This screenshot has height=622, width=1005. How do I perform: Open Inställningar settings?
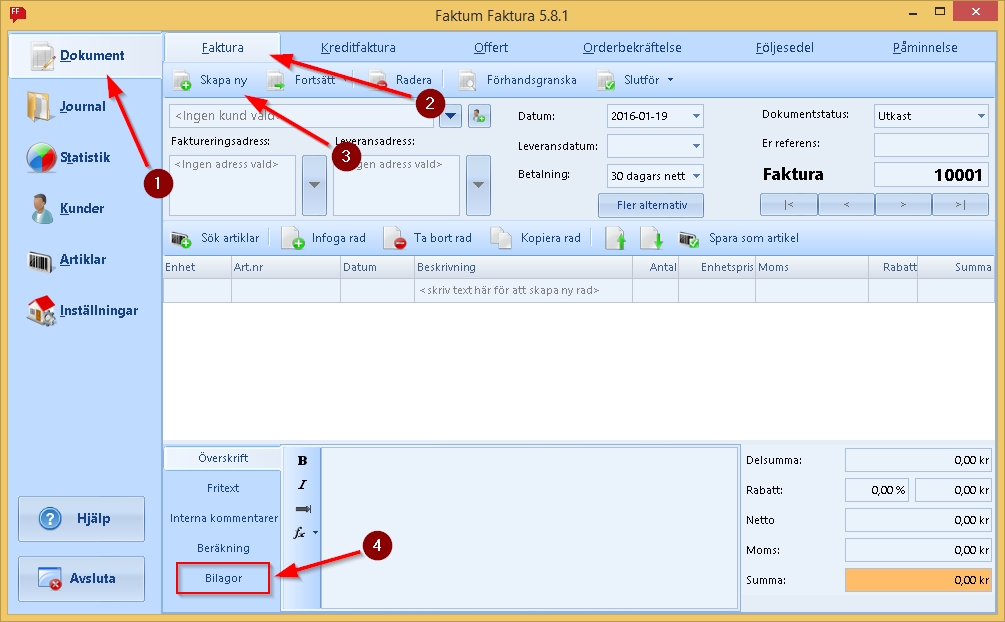pos(82,310)
